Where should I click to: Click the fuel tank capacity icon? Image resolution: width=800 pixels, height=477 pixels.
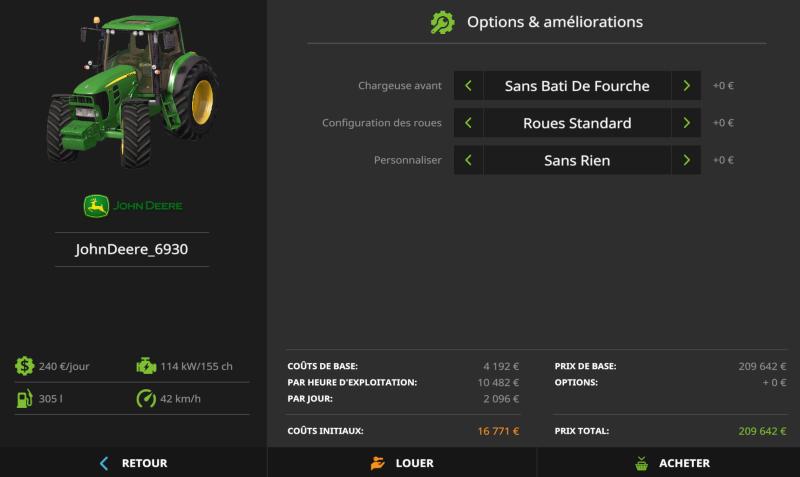click(x=25, y=399)
